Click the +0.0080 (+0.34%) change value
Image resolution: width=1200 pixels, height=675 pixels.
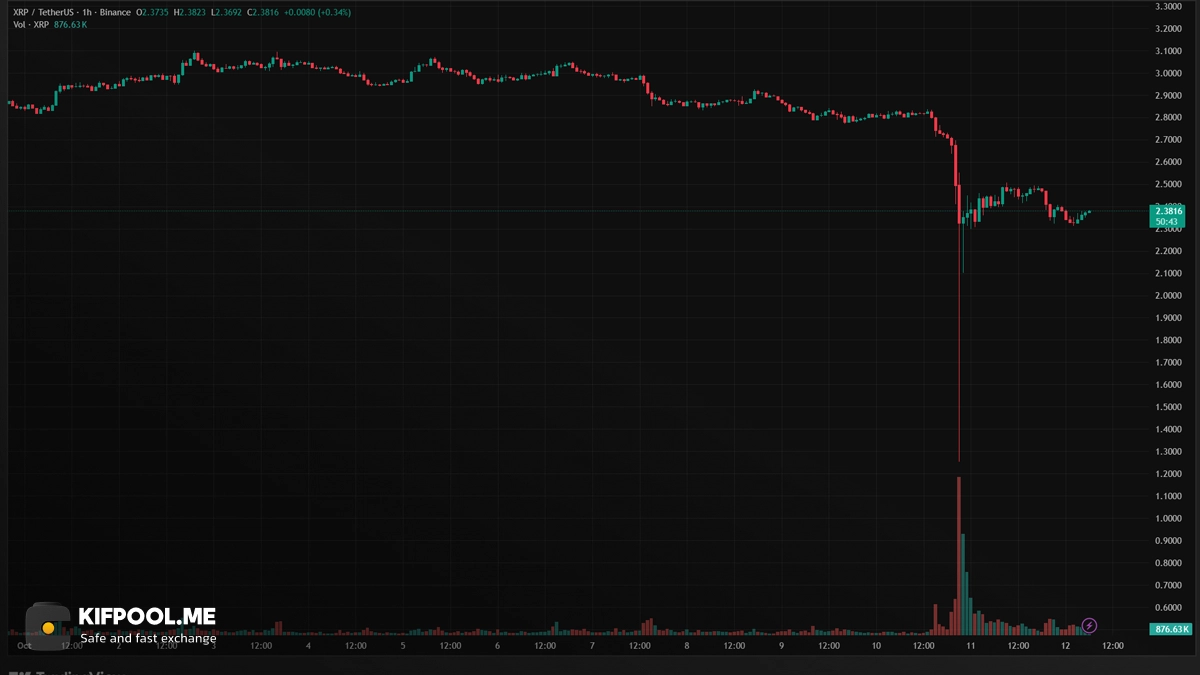pyautogui.click(x=318, y=12)
